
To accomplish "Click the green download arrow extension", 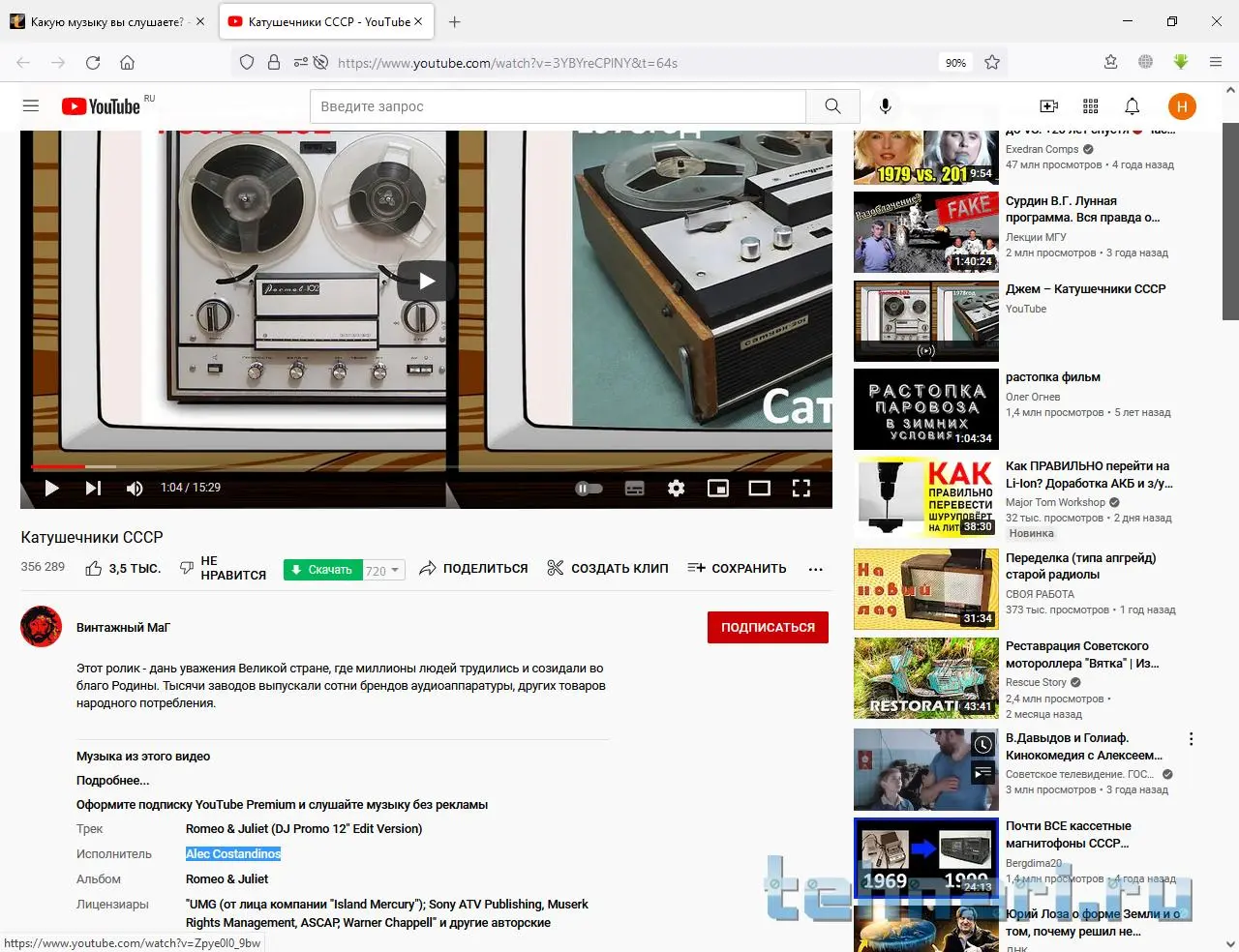I will (1180, 62).
